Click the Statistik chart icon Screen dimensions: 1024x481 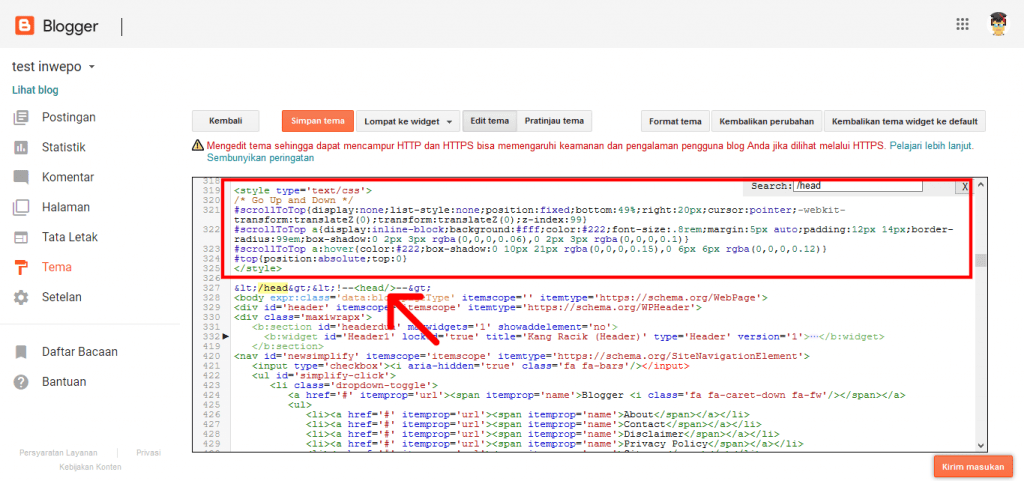pyautogui.click(x=21, y=147)
